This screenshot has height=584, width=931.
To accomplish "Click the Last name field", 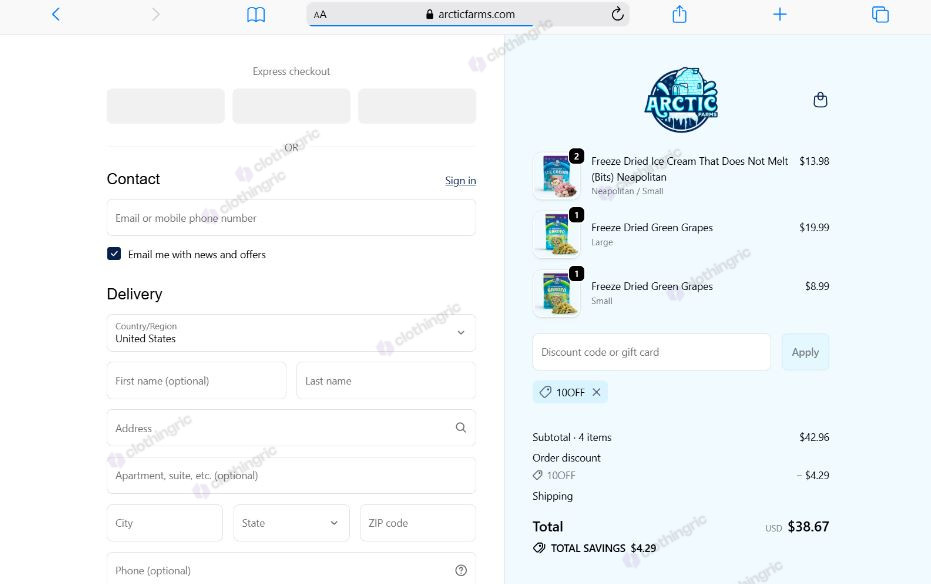I will coord(386,380).
